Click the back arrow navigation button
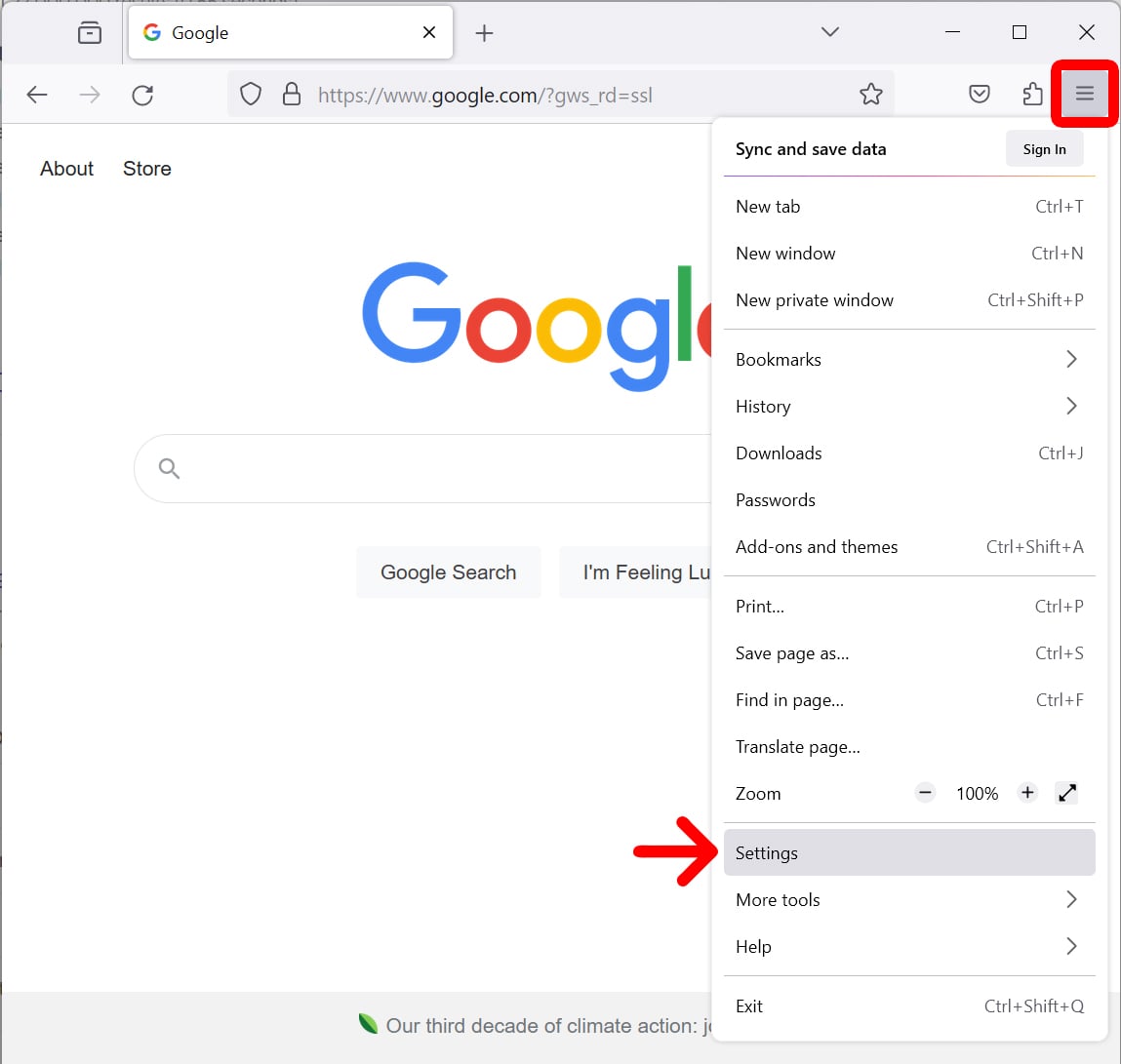Screen dimensions: 1121x1064 click(x=37, y=95)
